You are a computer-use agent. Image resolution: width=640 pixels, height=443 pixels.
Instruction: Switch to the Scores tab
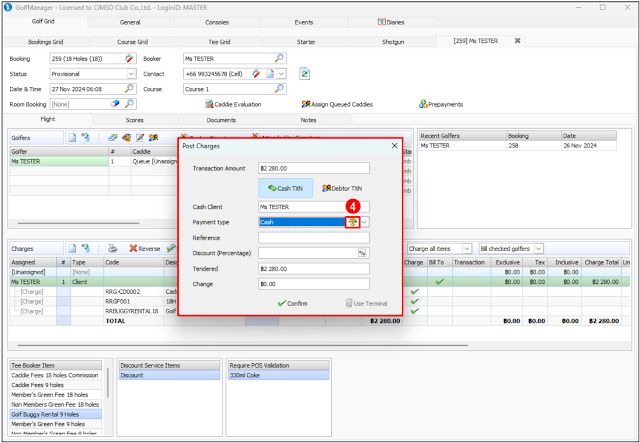pyautogui.click(x=135, y=120)
